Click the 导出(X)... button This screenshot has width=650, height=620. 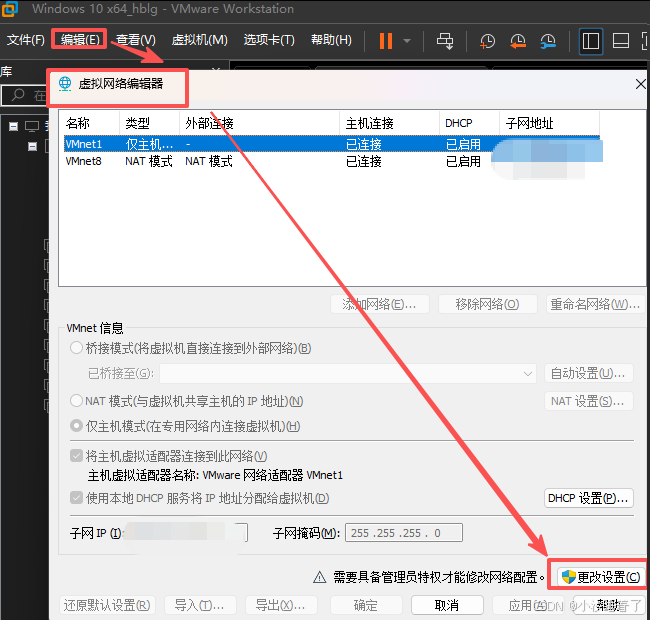point(281,605)
